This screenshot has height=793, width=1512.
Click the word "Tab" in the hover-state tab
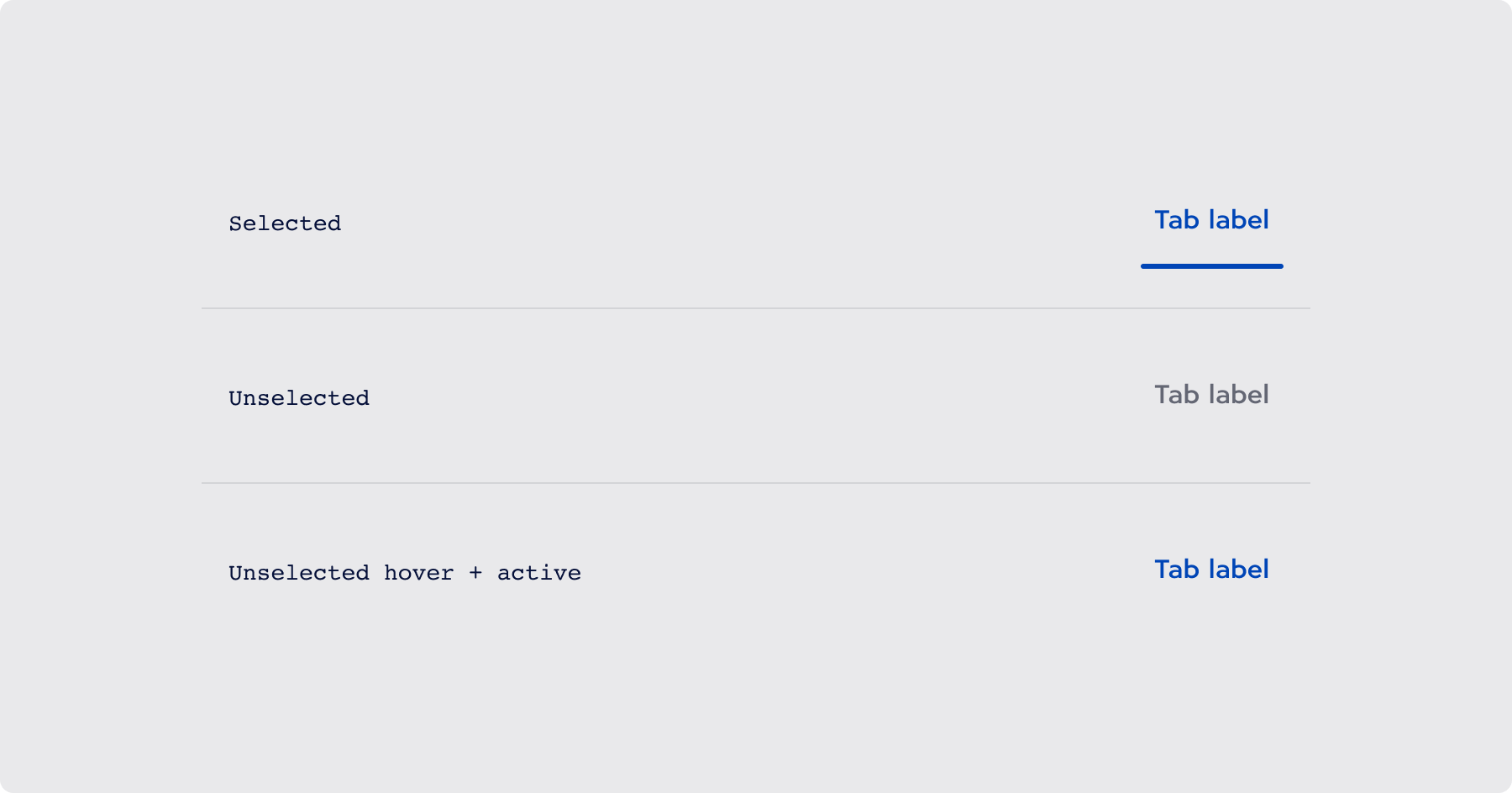pos(1176,570)
